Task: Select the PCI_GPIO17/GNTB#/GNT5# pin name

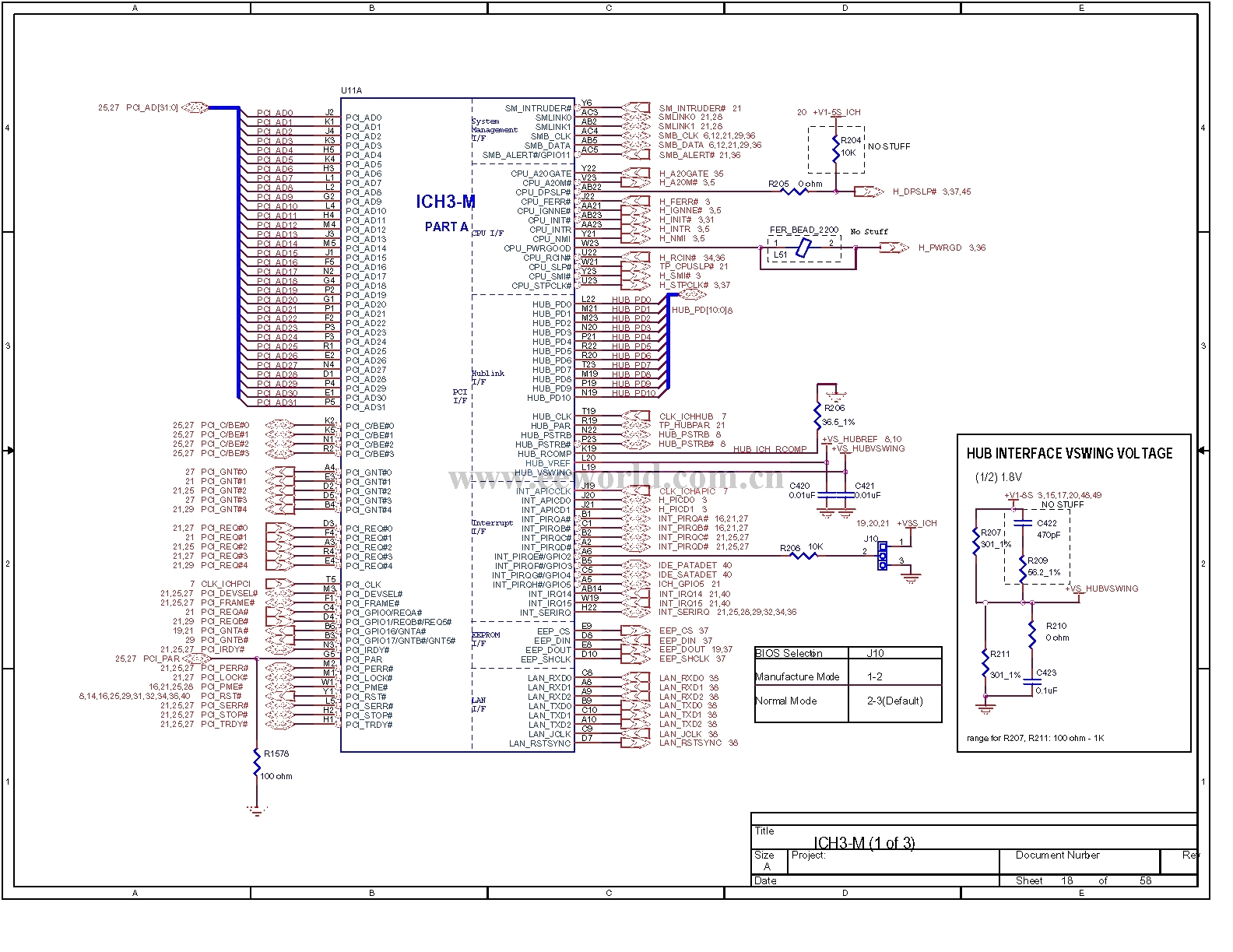Action: pos(400,641)
